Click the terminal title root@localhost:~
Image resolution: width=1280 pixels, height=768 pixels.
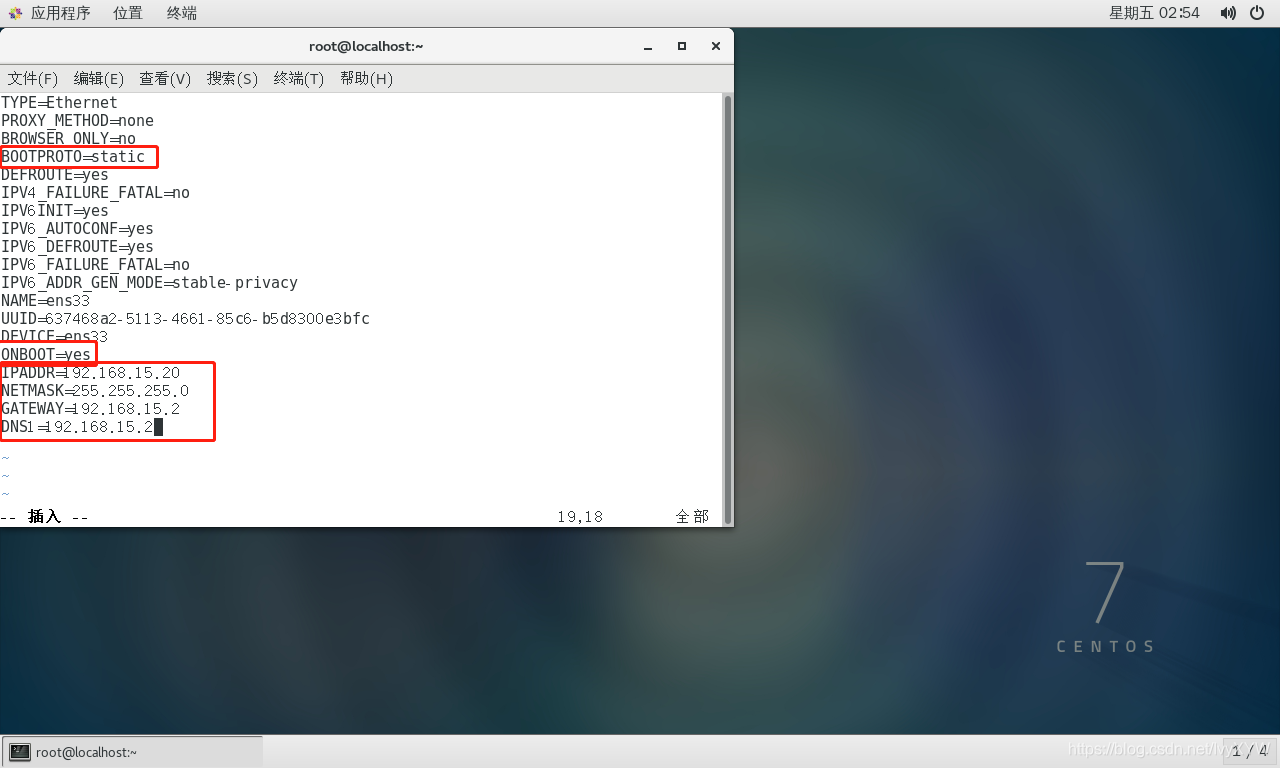click(x=367, y=46)
